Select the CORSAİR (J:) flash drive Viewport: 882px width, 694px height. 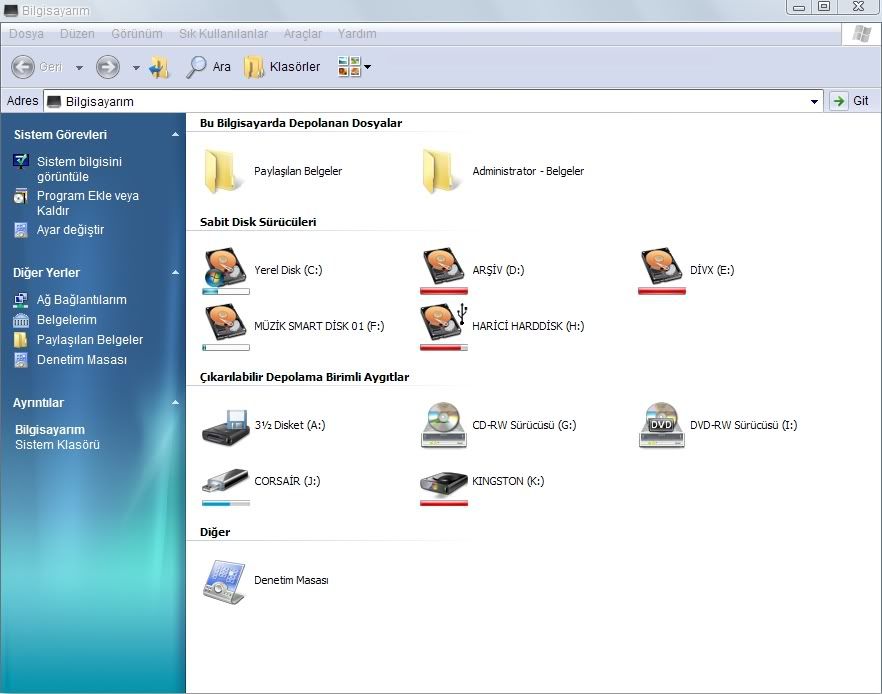point(225,481)
